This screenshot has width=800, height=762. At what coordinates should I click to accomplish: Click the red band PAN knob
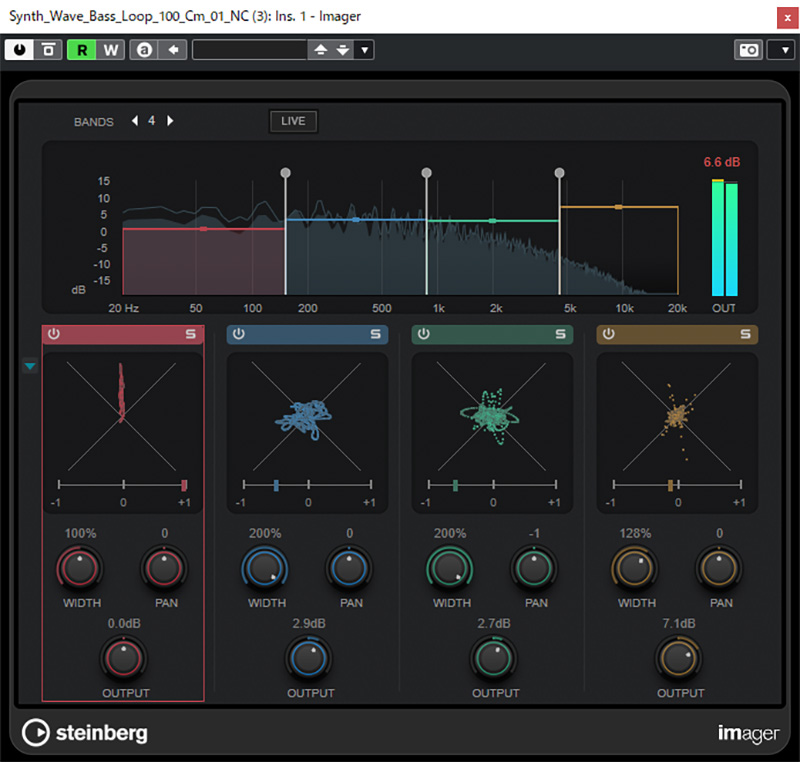tap(164, 568)
